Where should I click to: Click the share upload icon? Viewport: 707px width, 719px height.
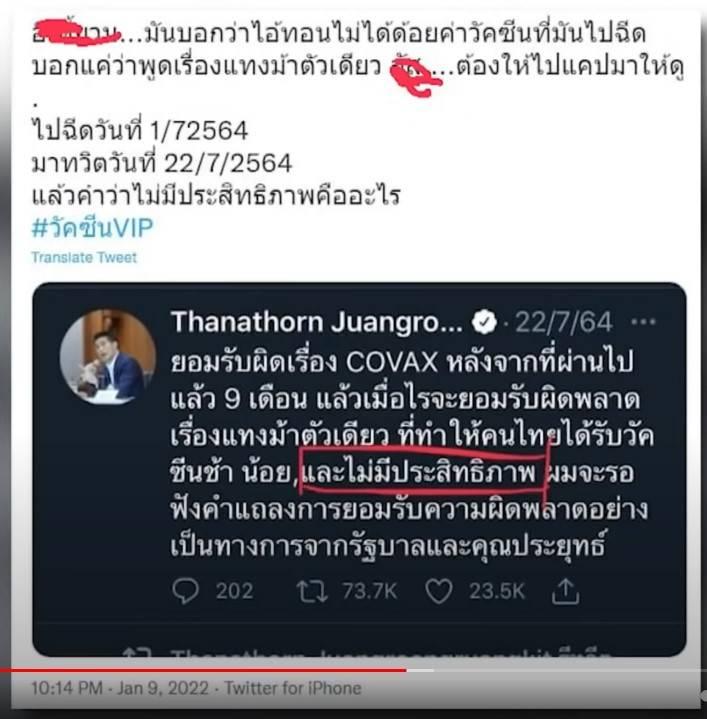click(565, 591)
